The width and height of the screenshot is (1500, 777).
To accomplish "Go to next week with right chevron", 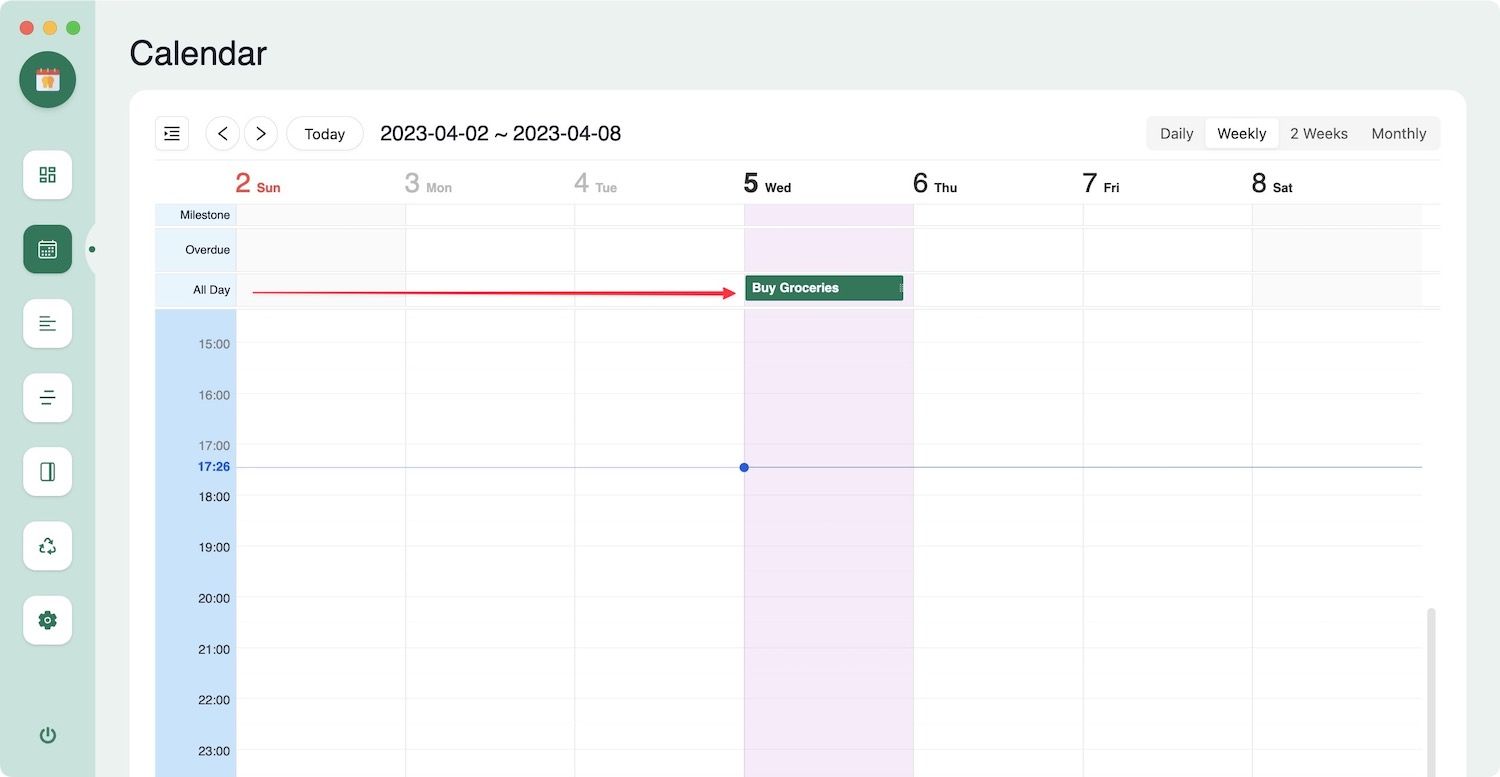I will [x=261, y=133].
